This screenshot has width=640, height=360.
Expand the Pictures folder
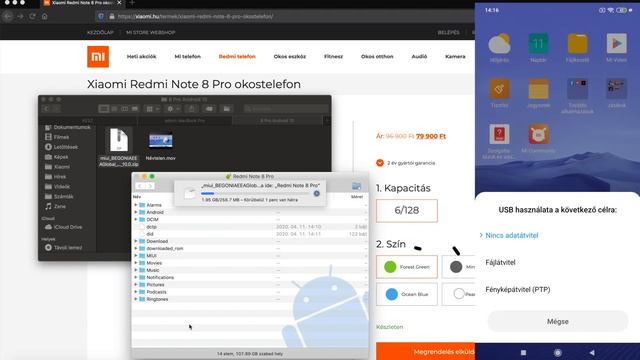(136, 284)
